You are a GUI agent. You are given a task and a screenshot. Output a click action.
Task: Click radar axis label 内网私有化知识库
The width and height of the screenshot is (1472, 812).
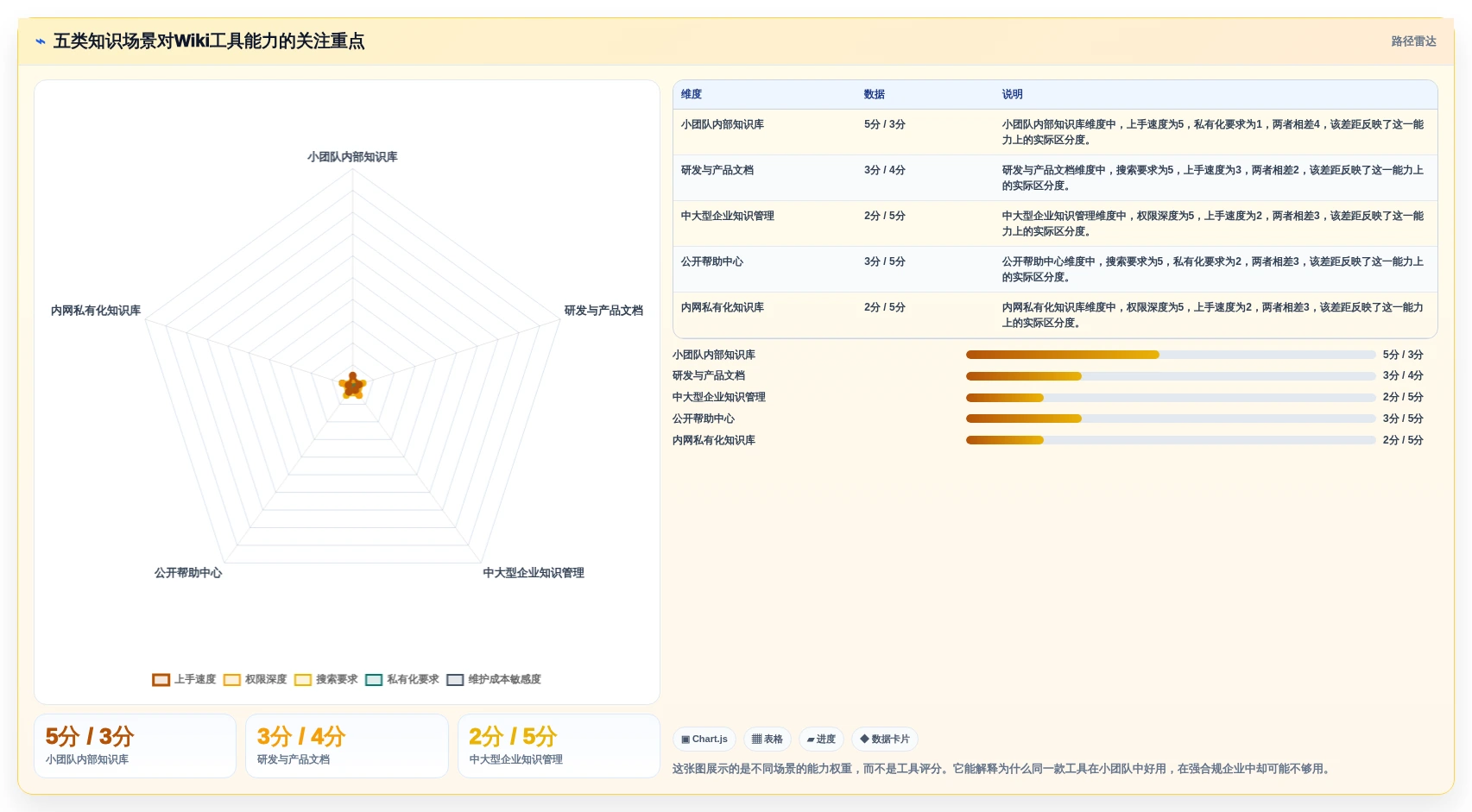point(96,311)
